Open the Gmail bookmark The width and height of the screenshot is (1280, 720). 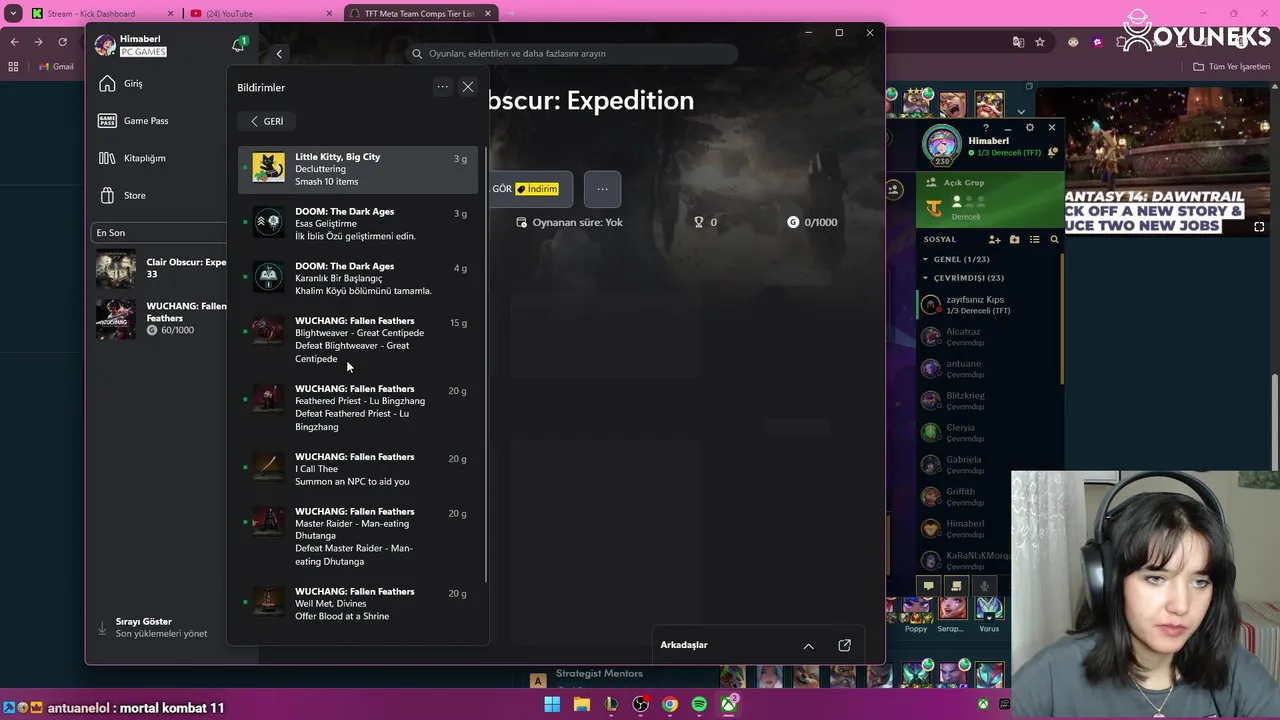(x=56, y=67)
